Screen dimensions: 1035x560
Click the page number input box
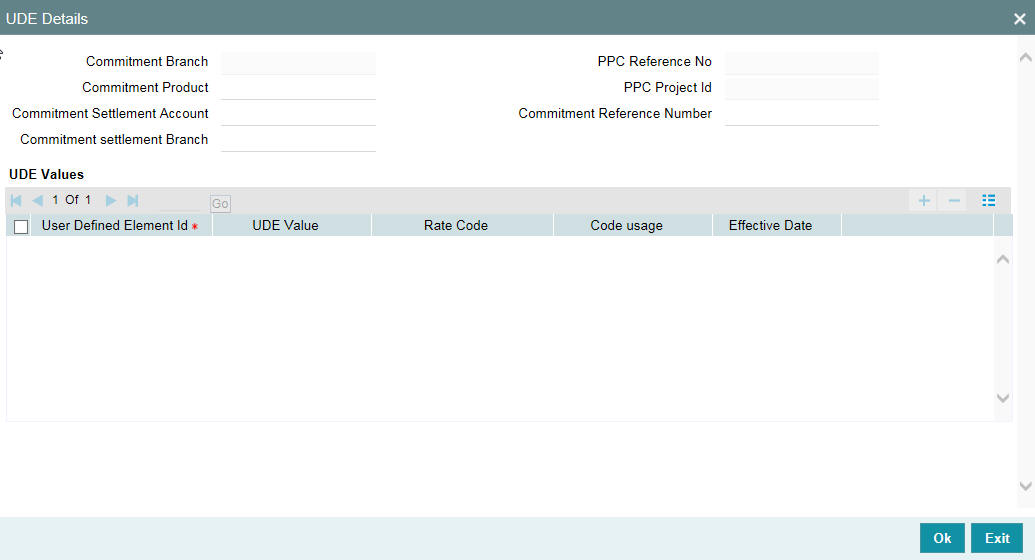pos(180,201)
